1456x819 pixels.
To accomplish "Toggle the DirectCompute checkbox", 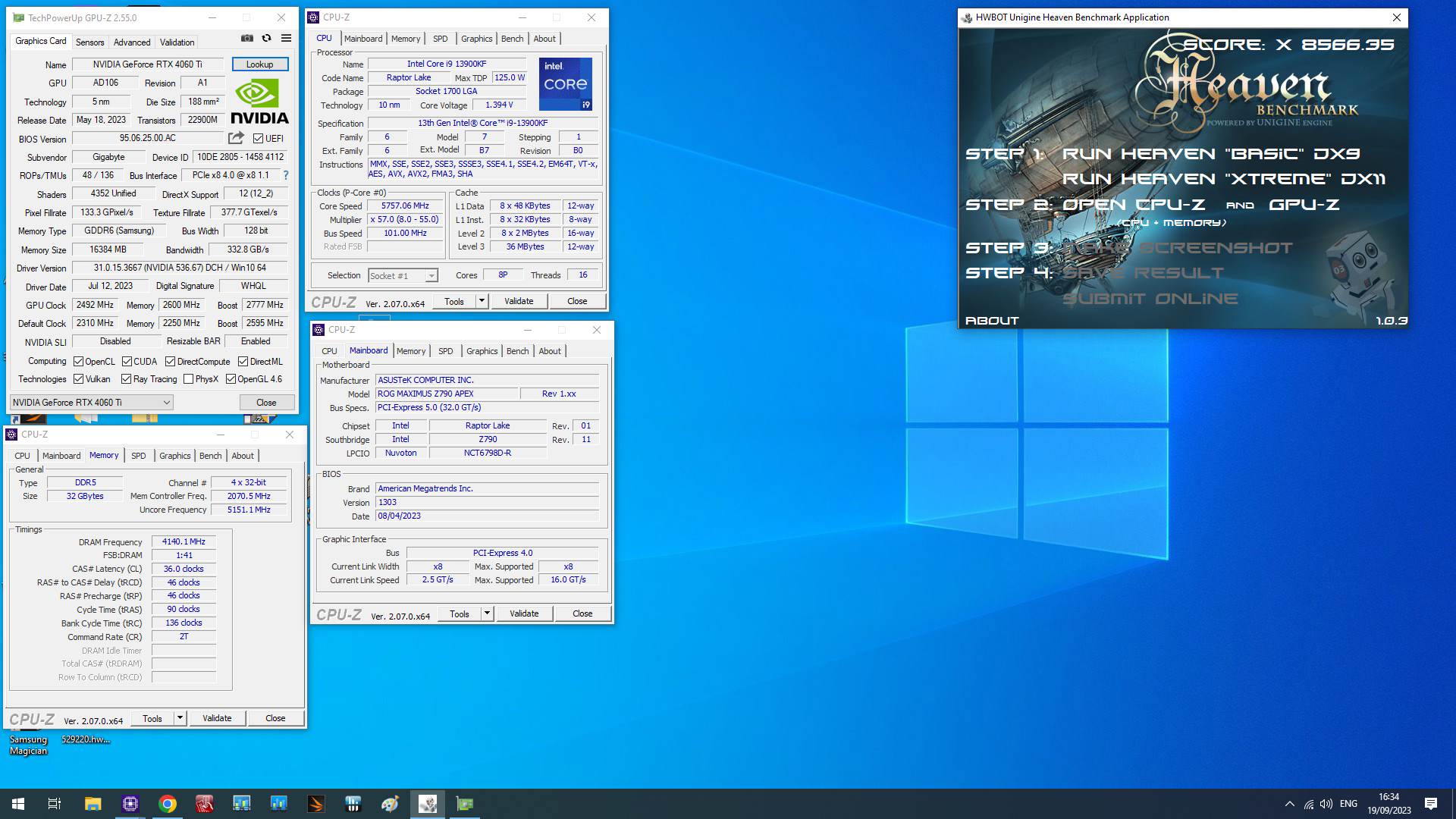I will [171, 362].
